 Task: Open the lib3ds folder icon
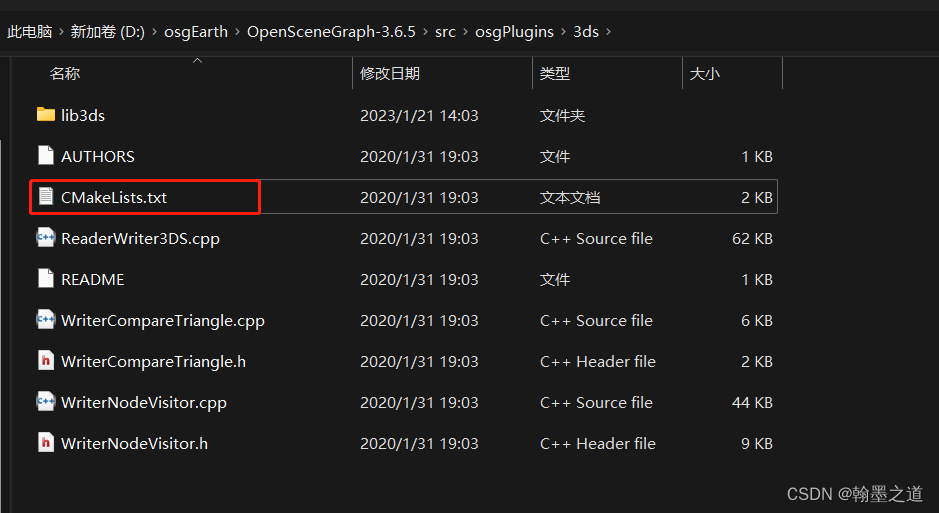46,114
